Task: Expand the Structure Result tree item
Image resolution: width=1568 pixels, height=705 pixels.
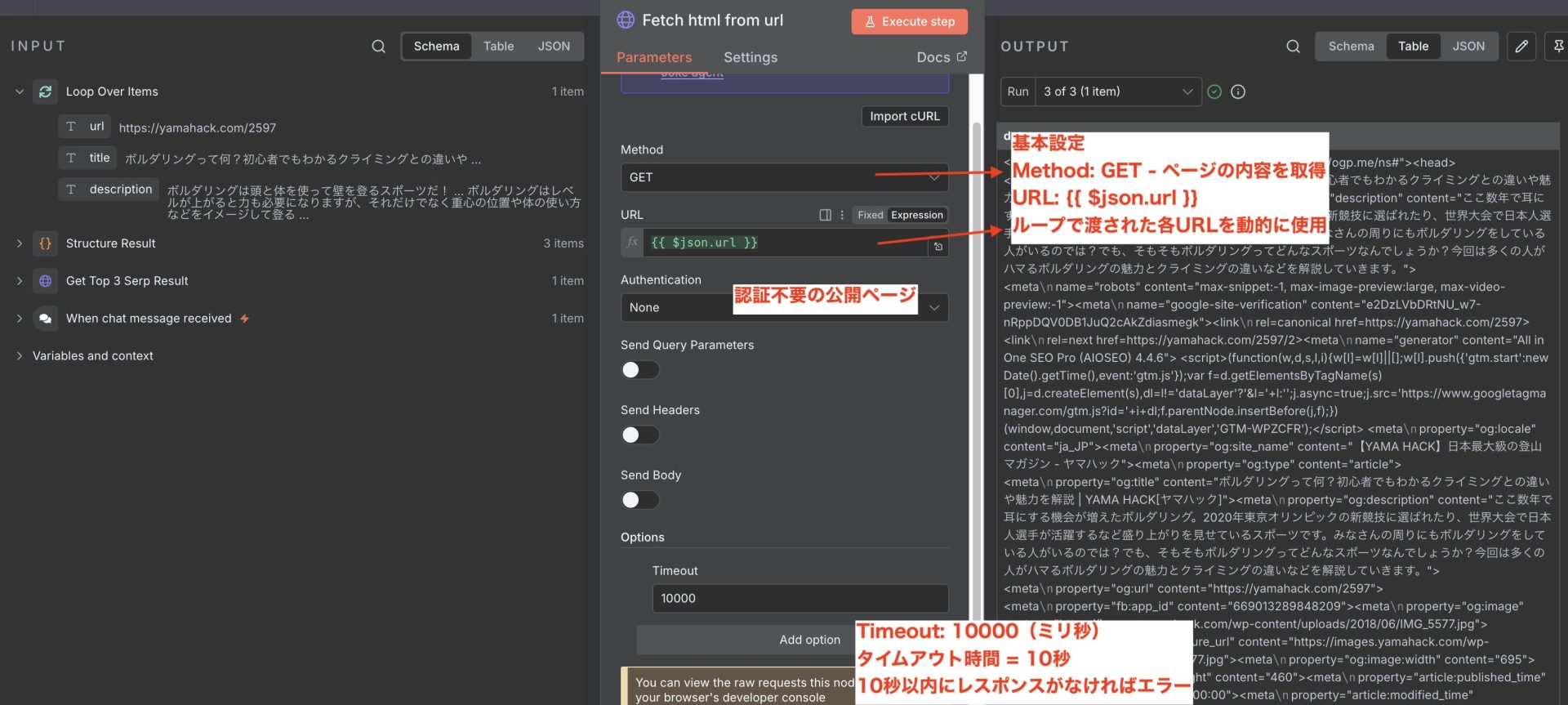Action: 20,243
